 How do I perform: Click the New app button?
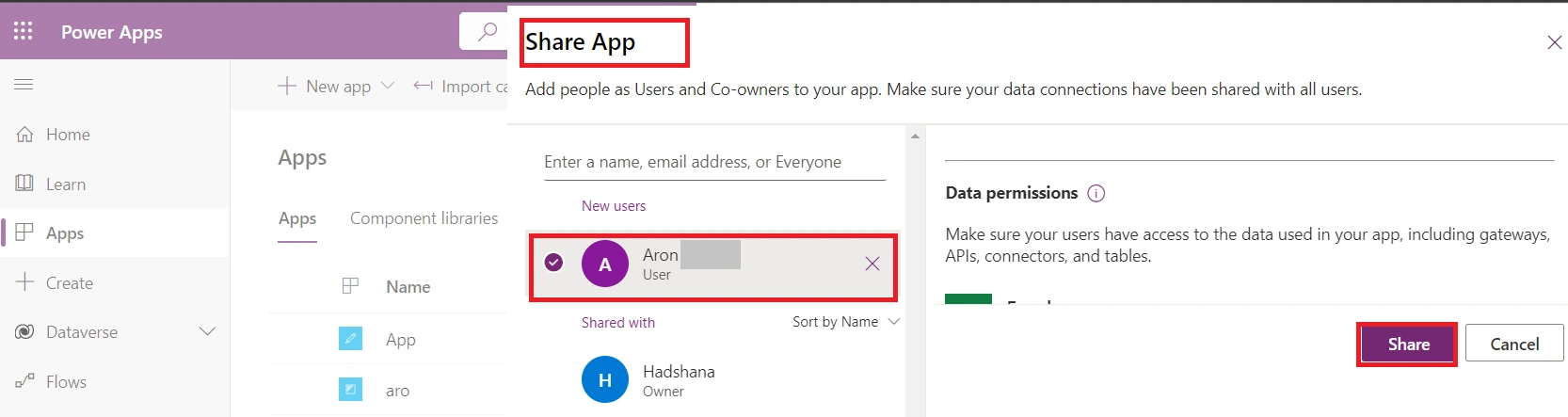(x=325, y=87)
